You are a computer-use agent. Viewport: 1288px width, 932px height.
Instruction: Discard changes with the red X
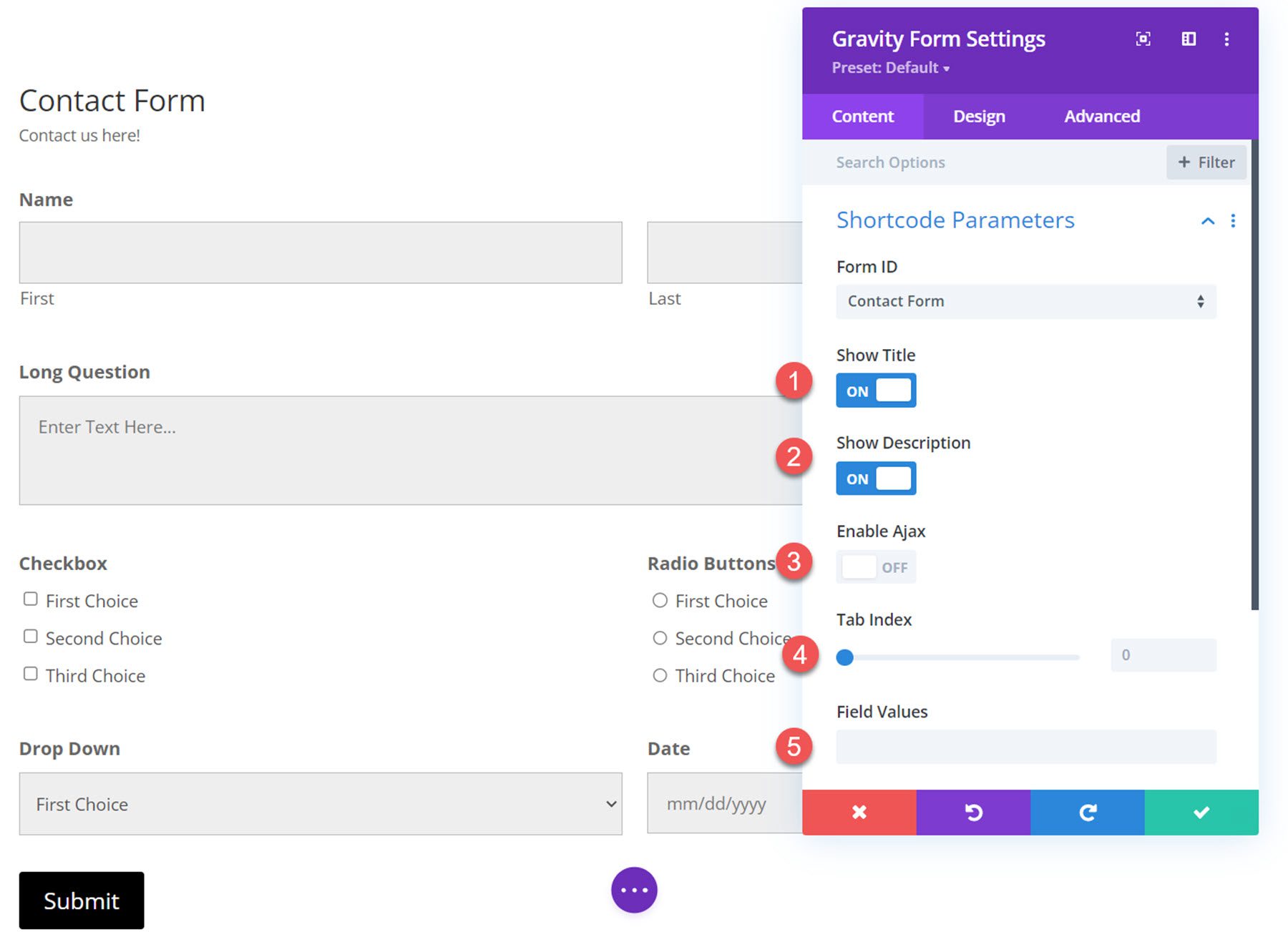(x=858, y=811)
